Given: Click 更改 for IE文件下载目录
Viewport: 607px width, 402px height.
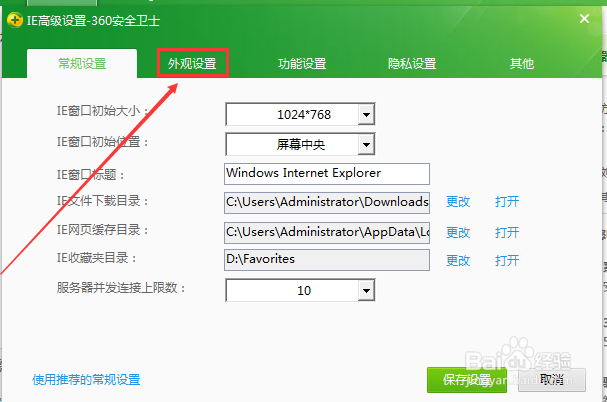Looking at the screenshot, I should click(458, 201).
